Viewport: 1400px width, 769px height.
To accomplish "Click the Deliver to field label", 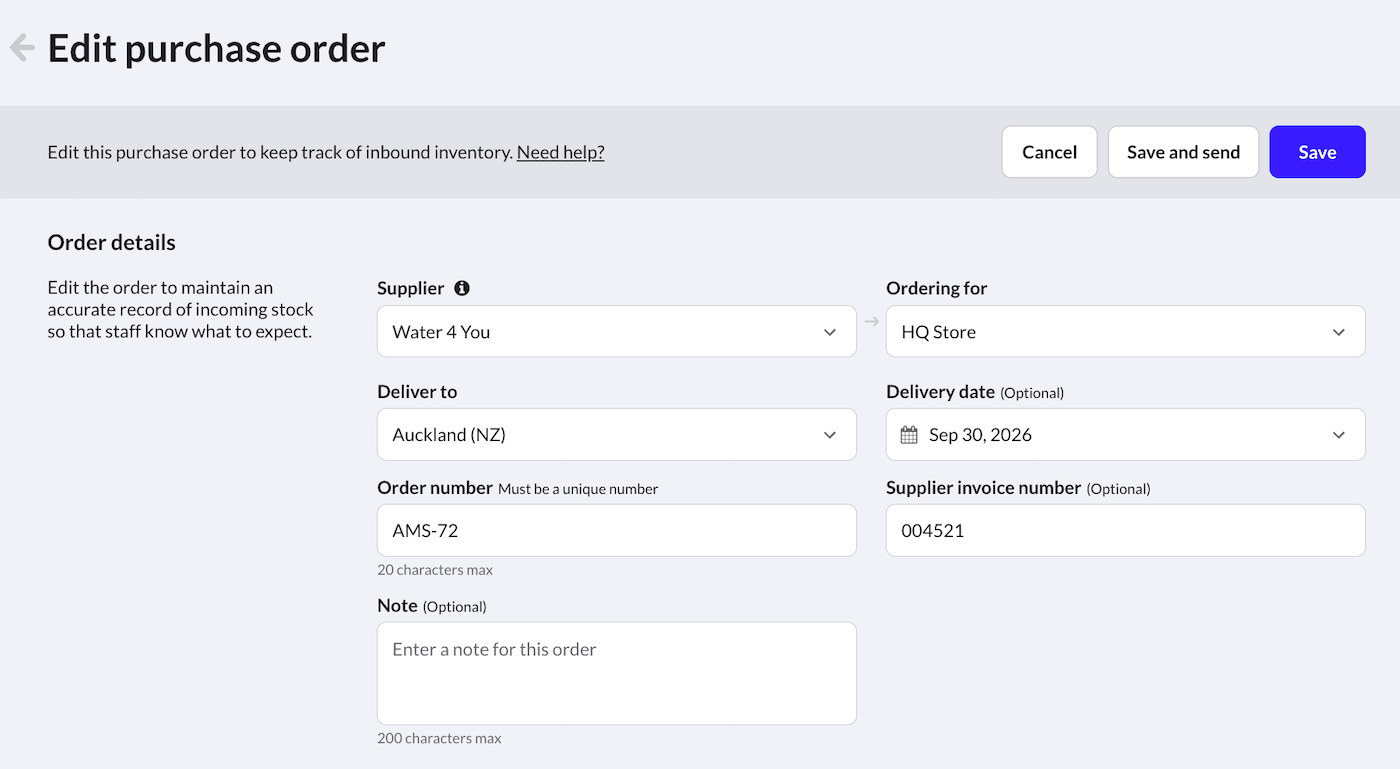I will tap(417, 391).
